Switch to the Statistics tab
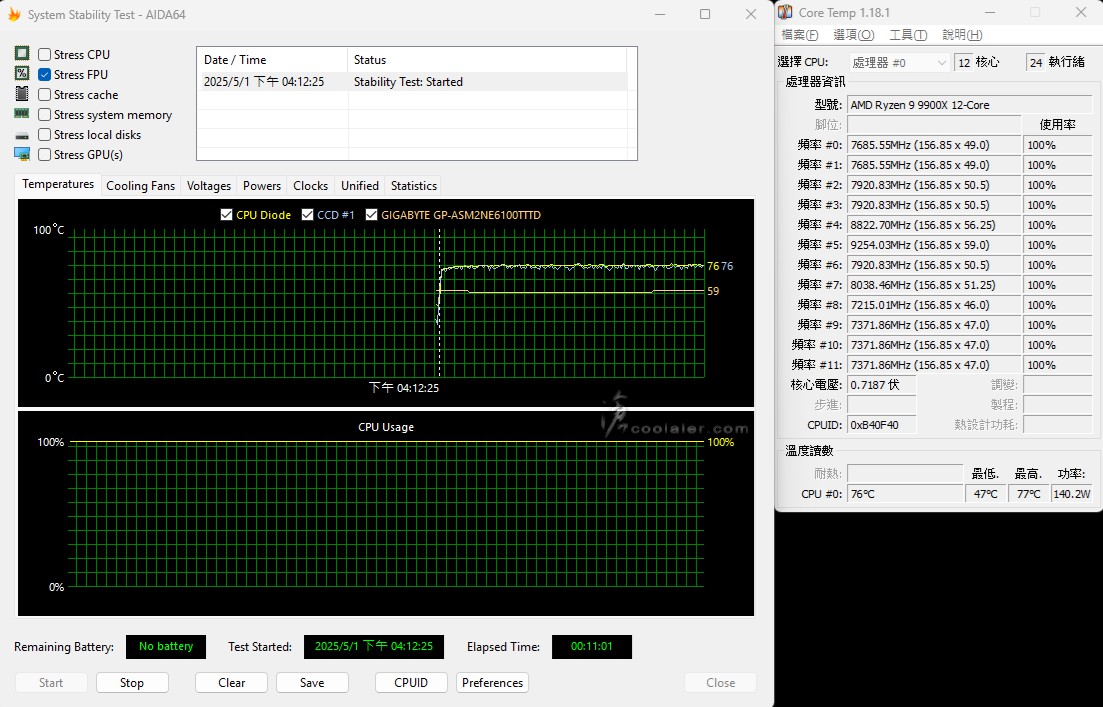The height and width of the screenshot is (707, 1103). (414, 186)
